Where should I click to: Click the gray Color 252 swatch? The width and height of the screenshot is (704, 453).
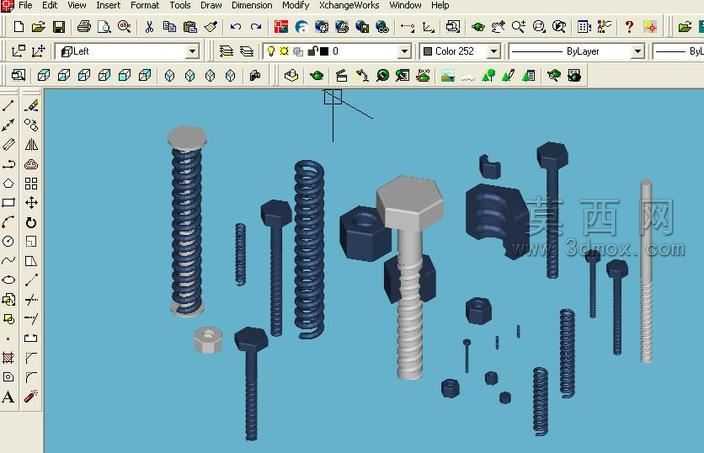[428, 51]
